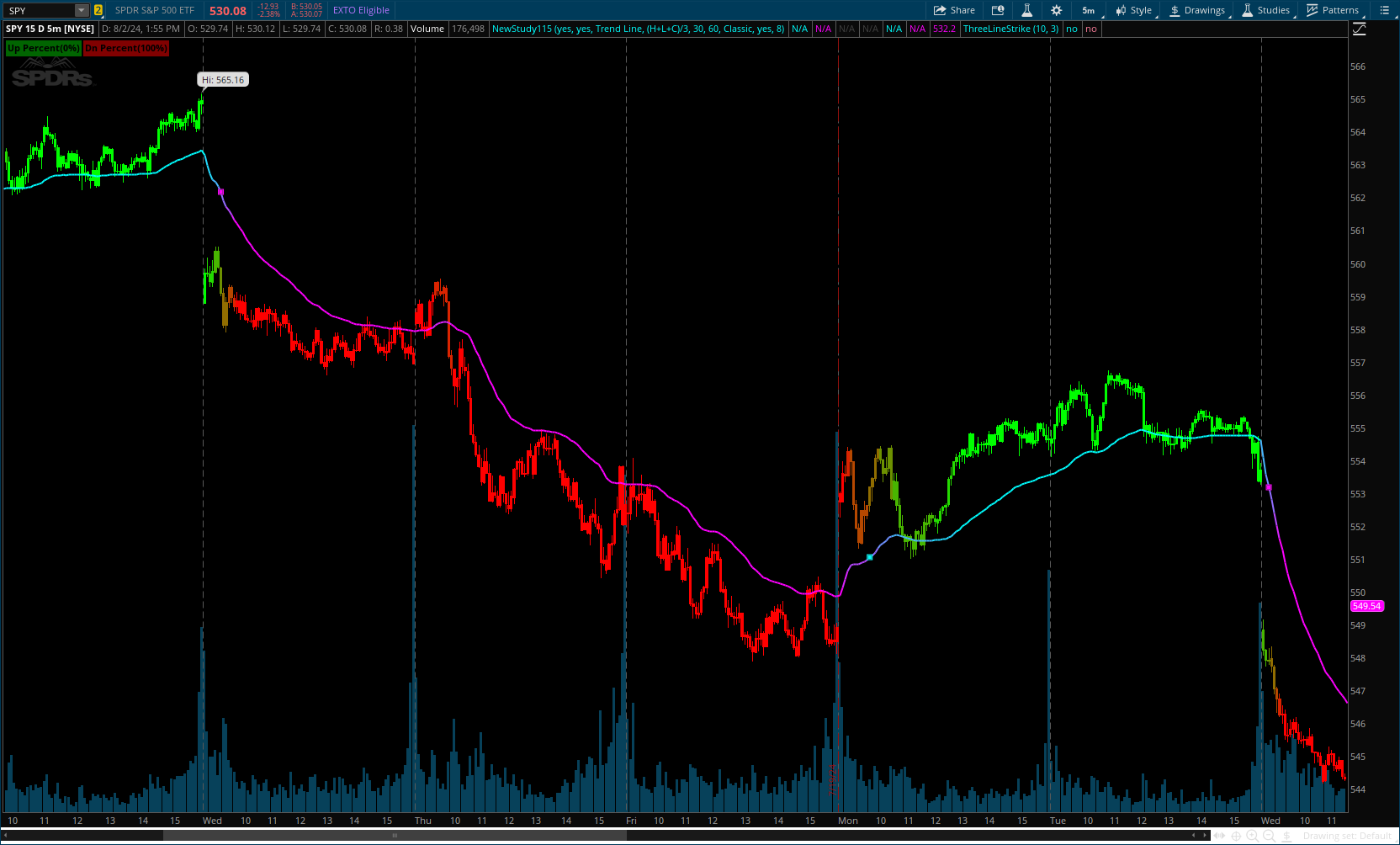Click the Volume study label
Viewport: 1400px width, 845px height.
point(427,29)
